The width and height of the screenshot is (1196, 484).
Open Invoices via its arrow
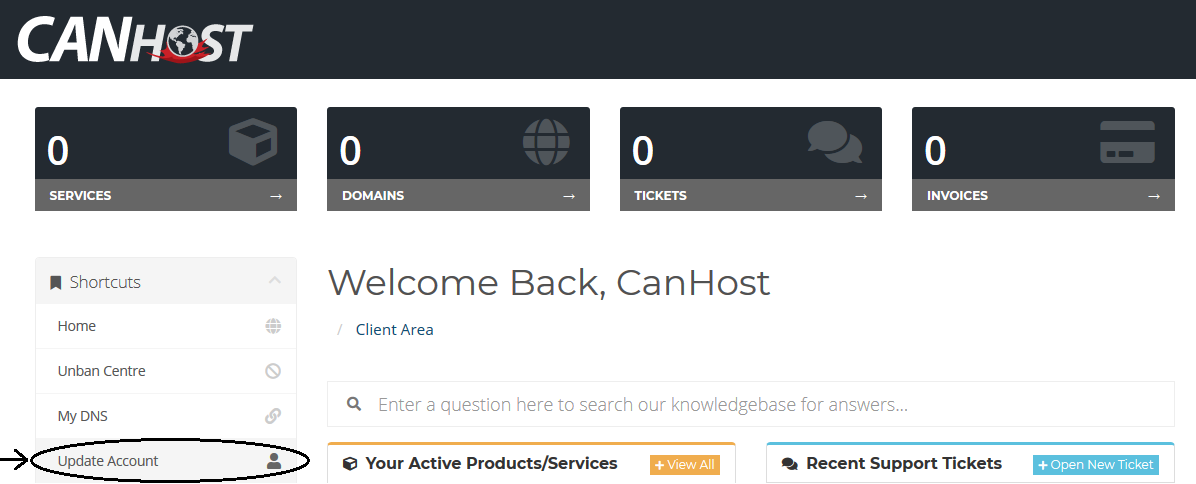(1154, 196)
